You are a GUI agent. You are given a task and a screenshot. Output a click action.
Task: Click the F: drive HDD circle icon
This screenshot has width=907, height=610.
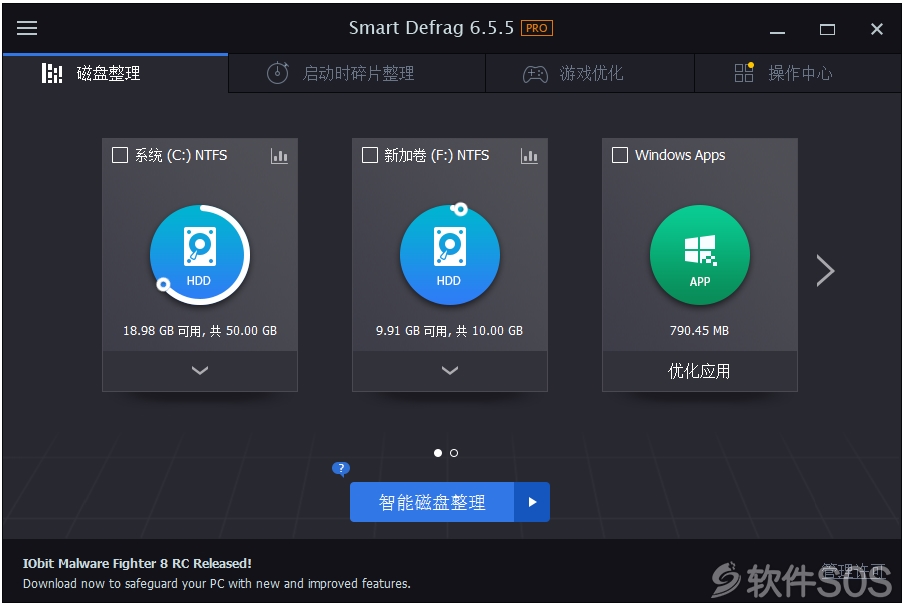coord(449,255)
